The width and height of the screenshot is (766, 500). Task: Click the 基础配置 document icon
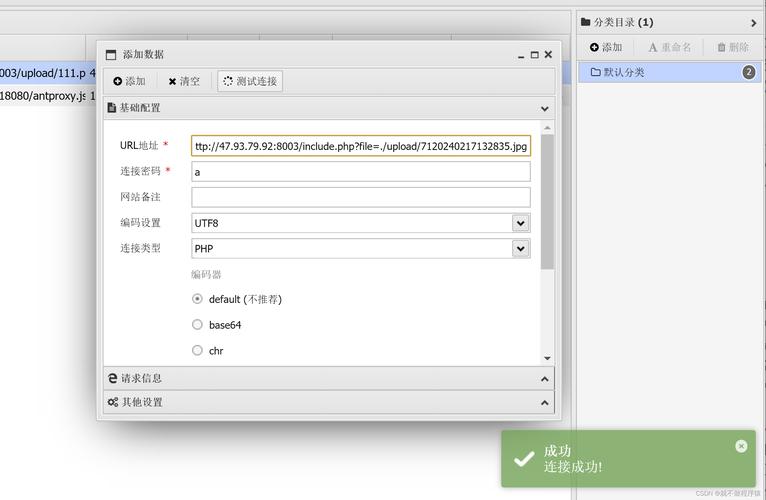111,108
